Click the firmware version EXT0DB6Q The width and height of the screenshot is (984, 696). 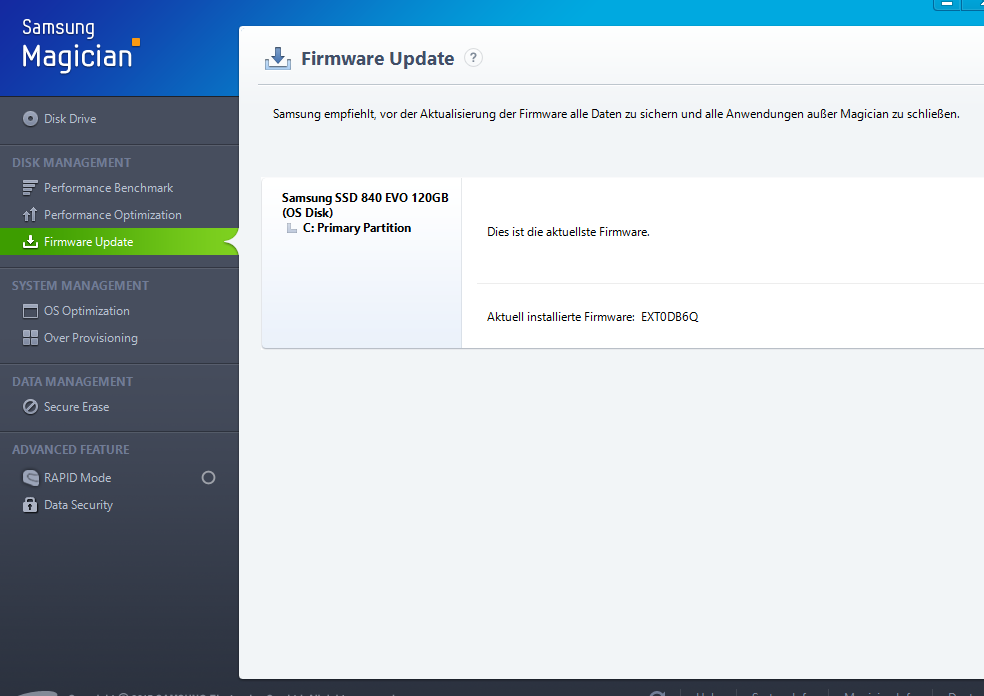pos(670,317)
